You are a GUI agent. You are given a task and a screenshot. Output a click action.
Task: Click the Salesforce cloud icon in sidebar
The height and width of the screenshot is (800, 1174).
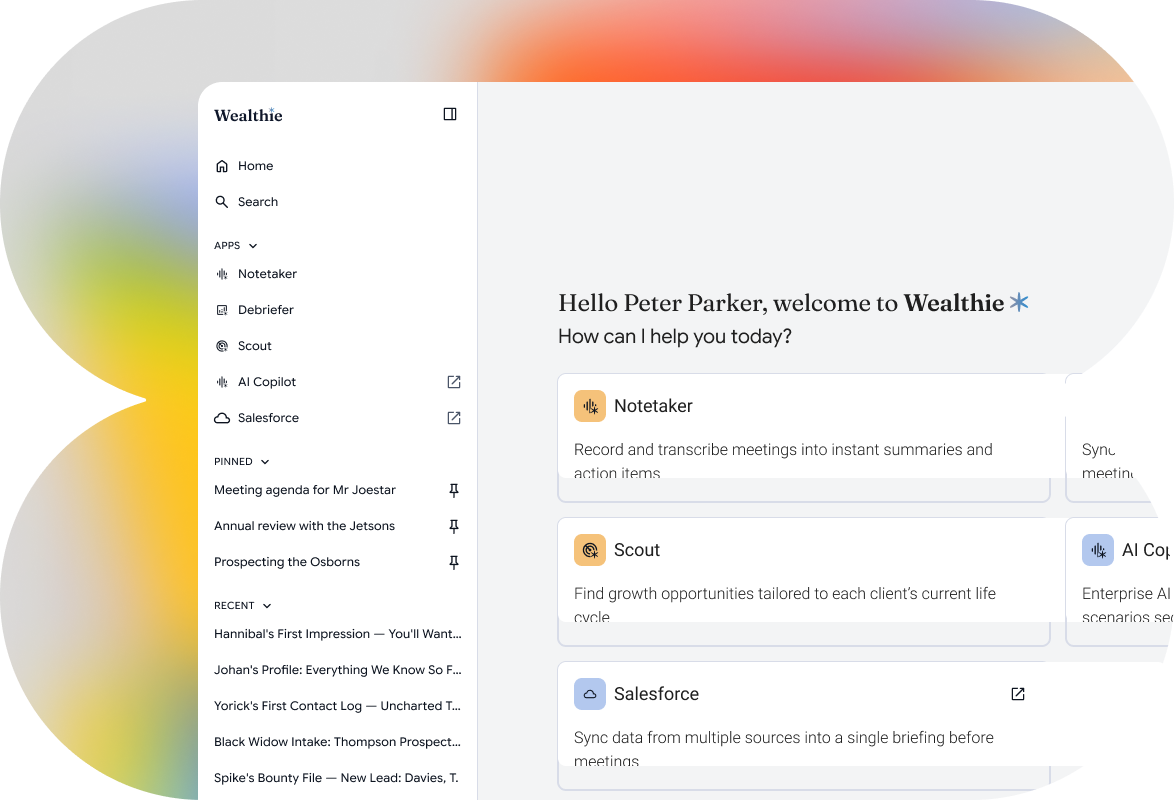222,418
